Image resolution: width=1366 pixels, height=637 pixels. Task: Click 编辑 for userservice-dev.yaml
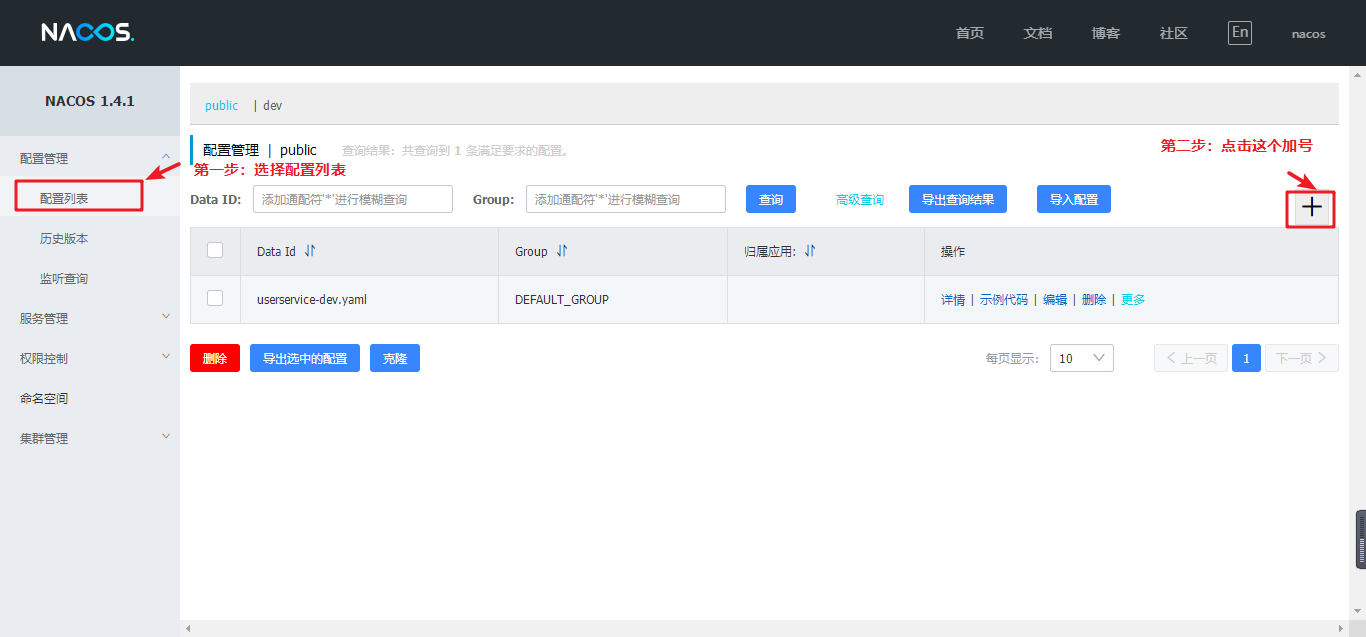[x=1055, y=299]
